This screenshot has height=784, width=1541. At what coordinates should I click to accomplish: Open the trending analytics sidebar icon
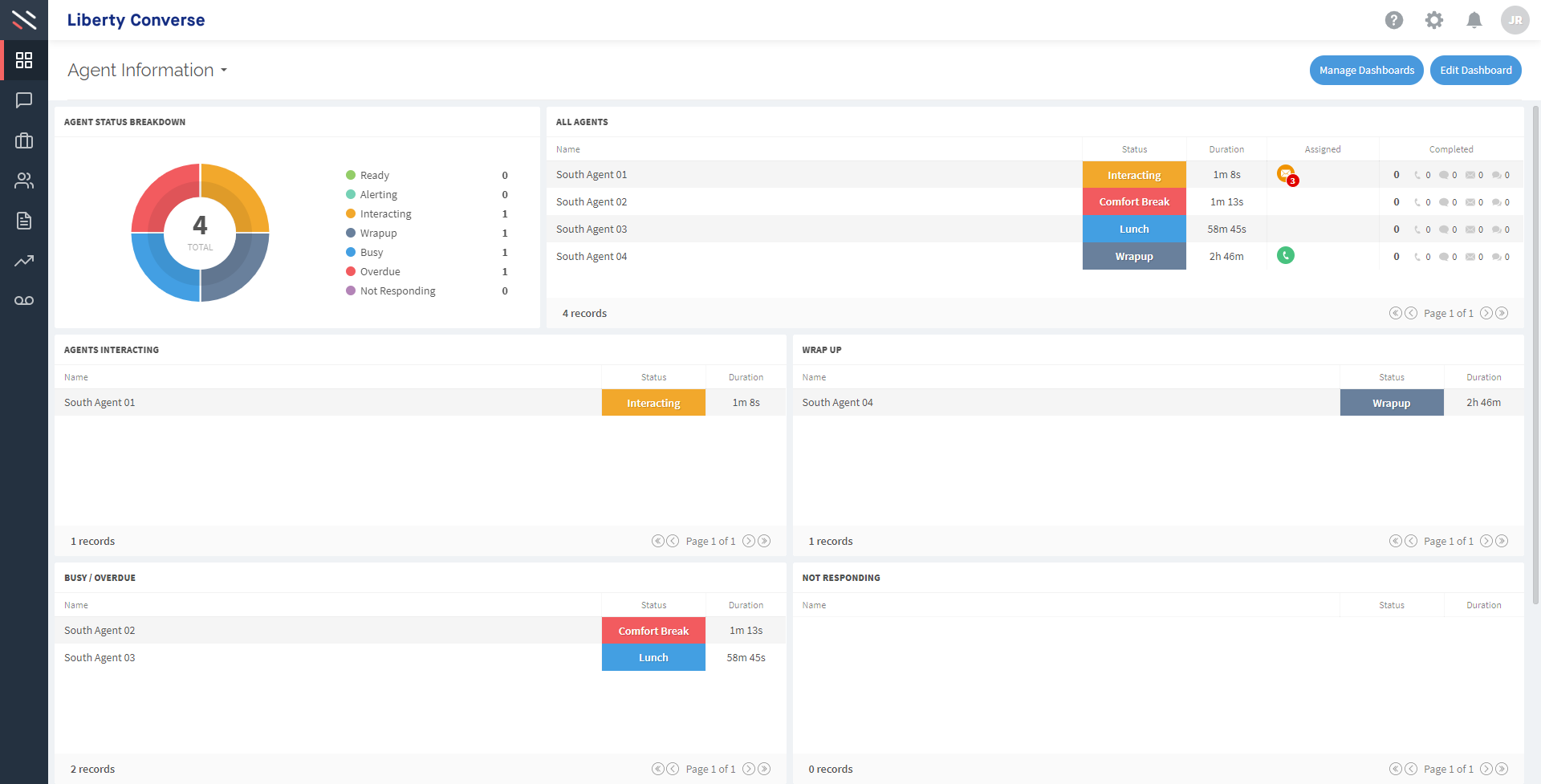24,261
